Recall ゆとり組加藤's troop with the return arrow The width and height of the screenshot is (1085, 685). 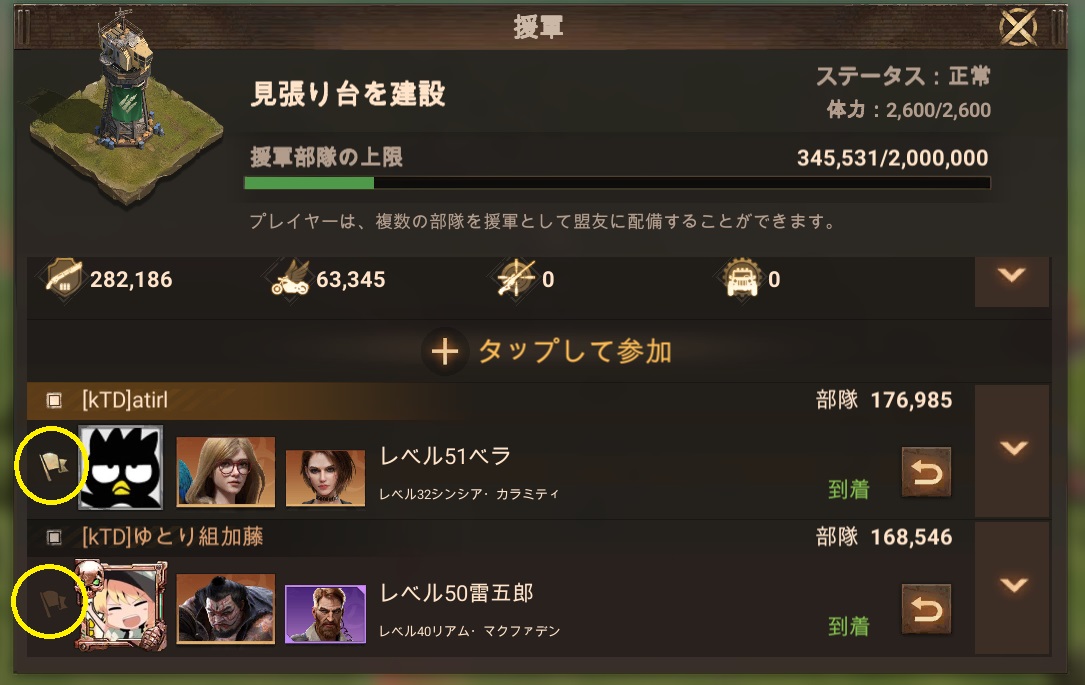coord(926,610)
